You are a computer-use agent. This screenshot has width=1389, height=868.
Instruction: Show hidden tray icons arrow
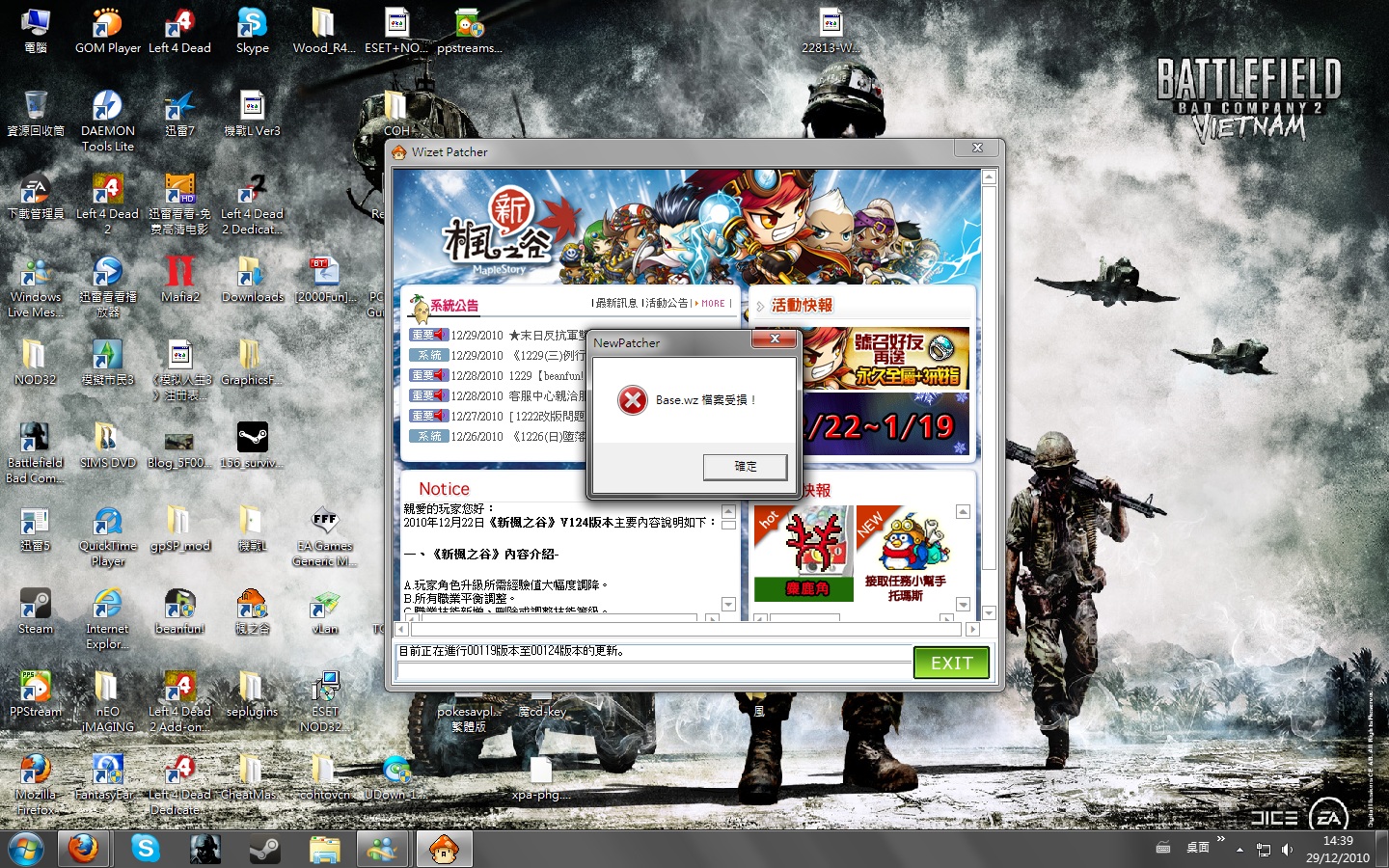[1239, 850]
